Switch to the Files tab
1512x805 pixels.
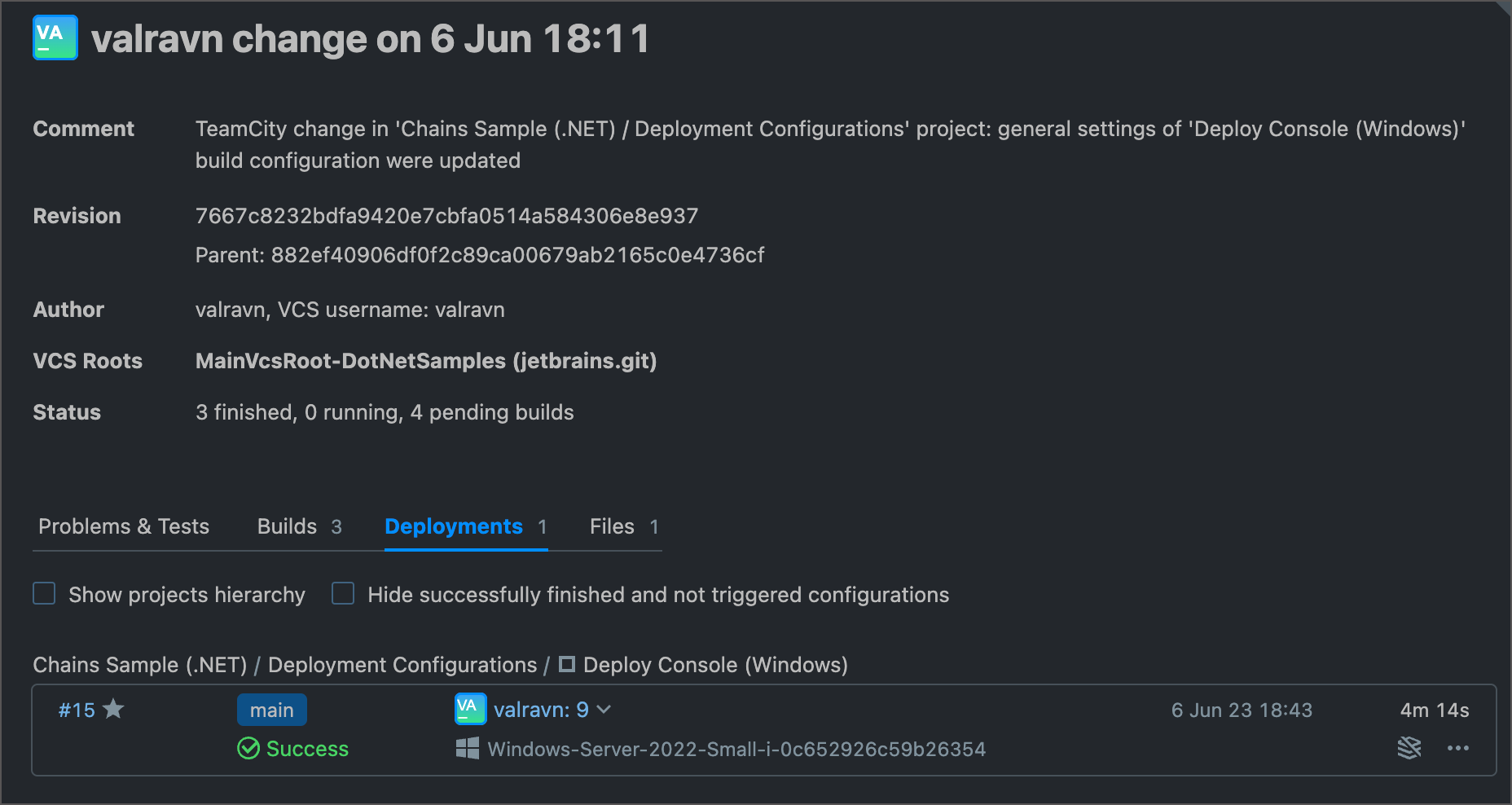(x=611, y=526)
